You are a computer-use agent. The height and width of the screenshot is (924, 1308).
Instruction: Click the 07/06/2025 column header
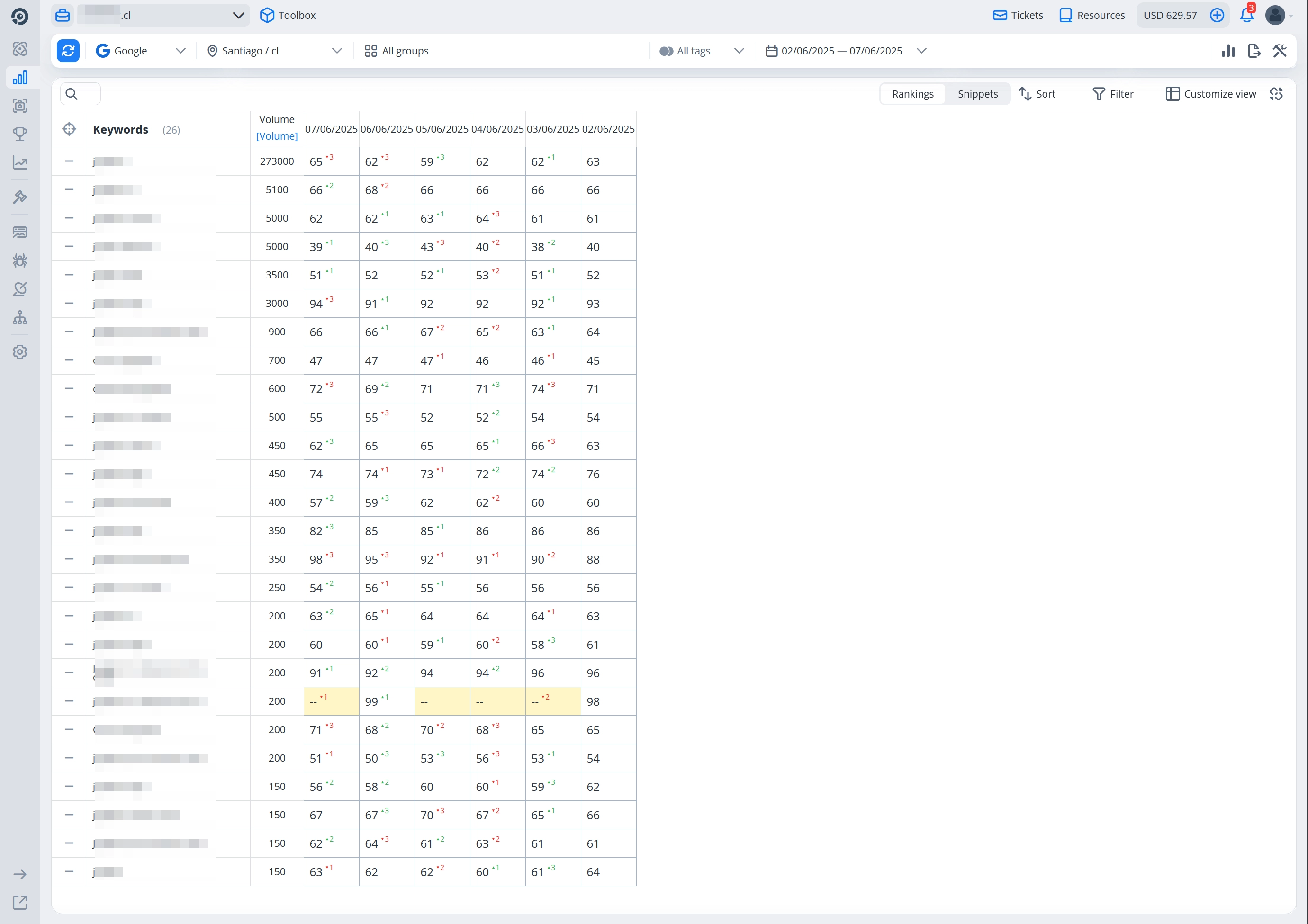click(331, 129)
